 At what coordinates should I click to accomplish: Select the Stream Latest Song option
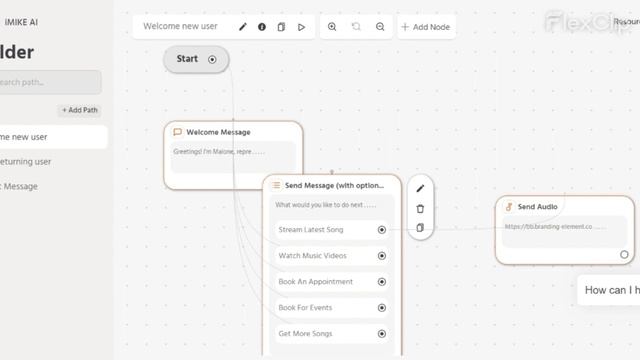332,230
